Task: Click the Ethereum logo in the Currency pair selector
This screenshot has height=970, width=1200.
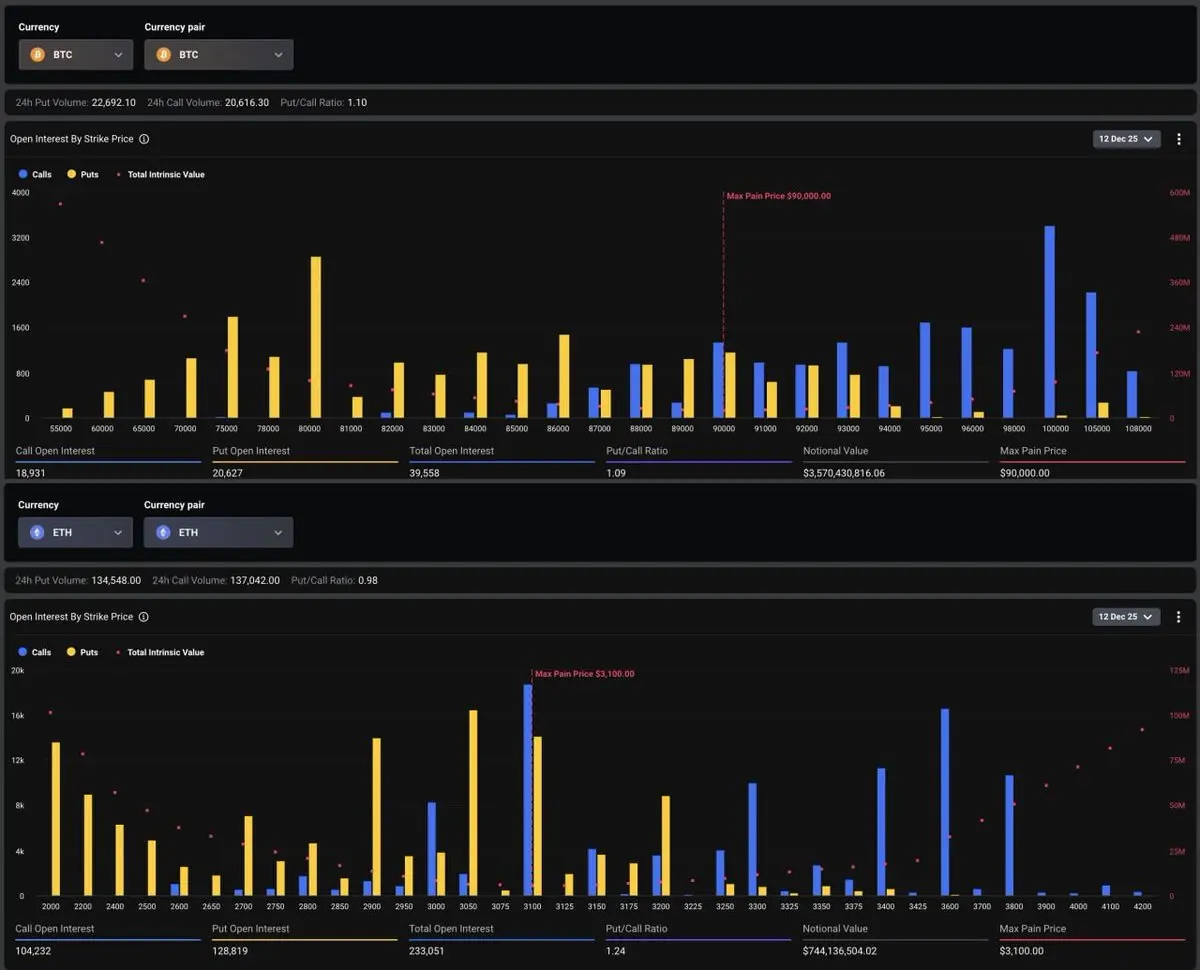Action: [163, 532]
